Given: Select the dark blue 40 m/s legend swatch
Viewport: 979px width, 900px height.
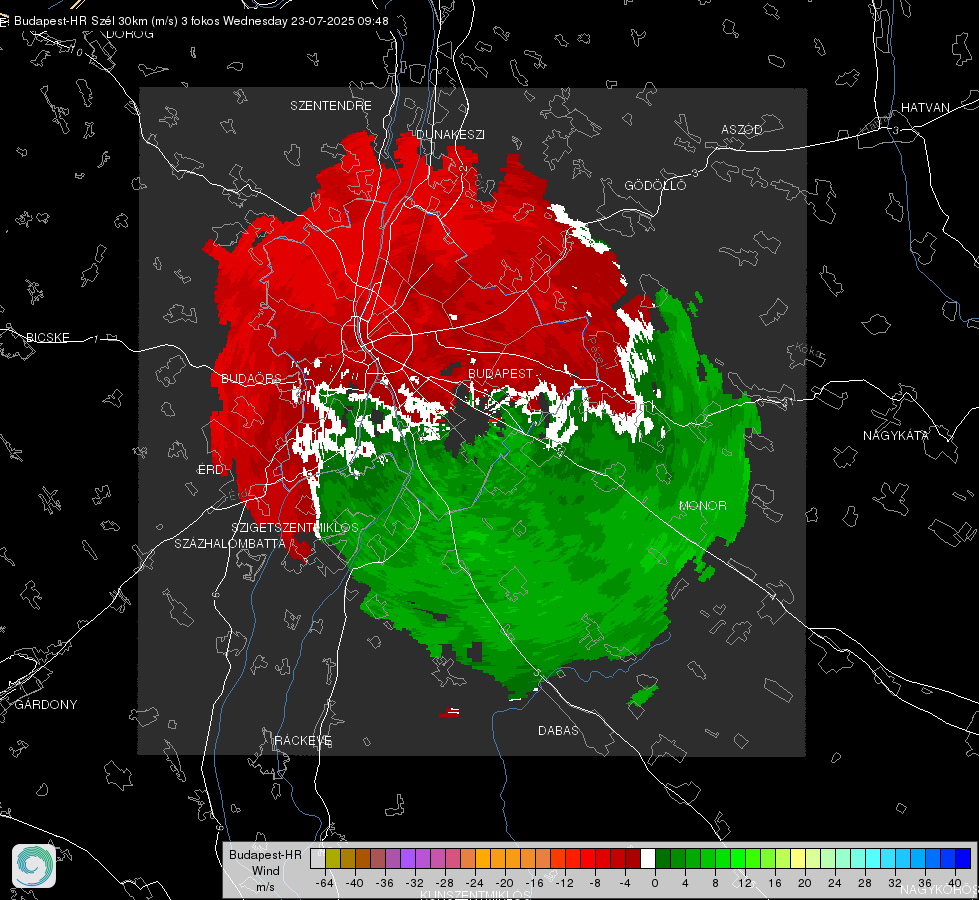Looking at the screenshot, I should (963, 858).
